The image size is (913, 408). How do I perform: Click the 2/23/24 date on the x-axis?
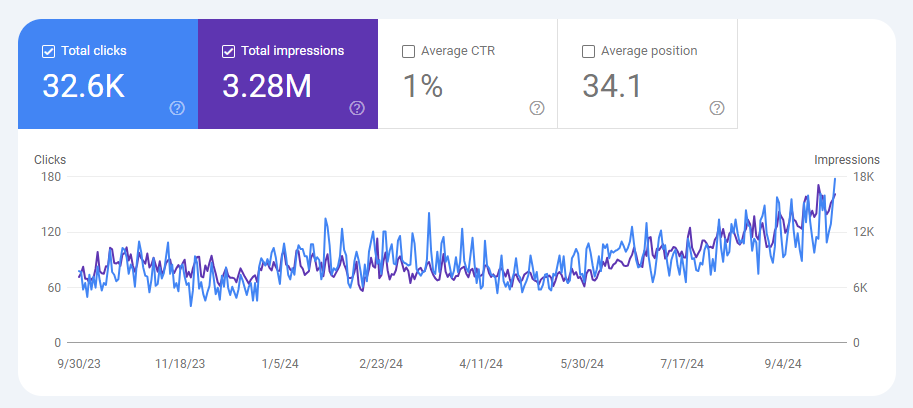point(380,364)
